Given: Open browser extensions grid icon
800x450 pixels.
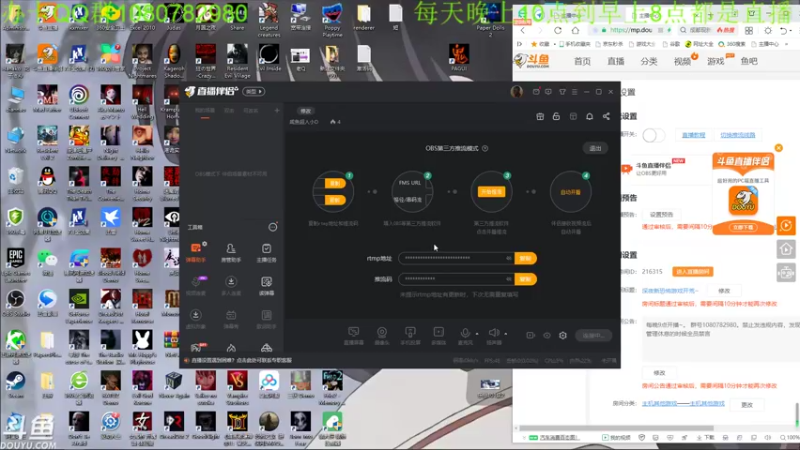Looking at the screenshot, I should click(749, 31).
